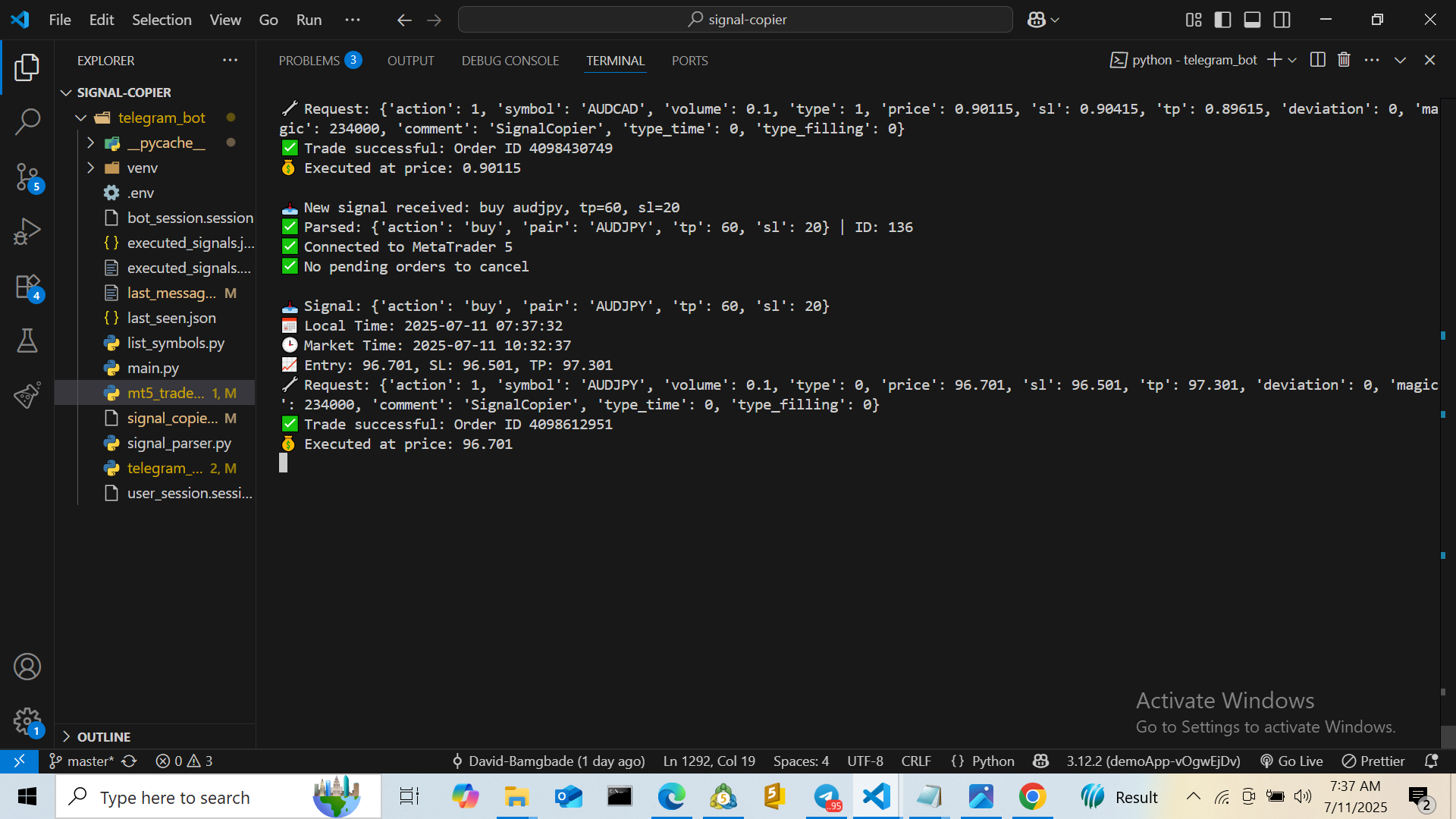Viewport: 1456px width, 819px height.
Task: Toggle primary side bar visibility
Action: pos(1222,20)
